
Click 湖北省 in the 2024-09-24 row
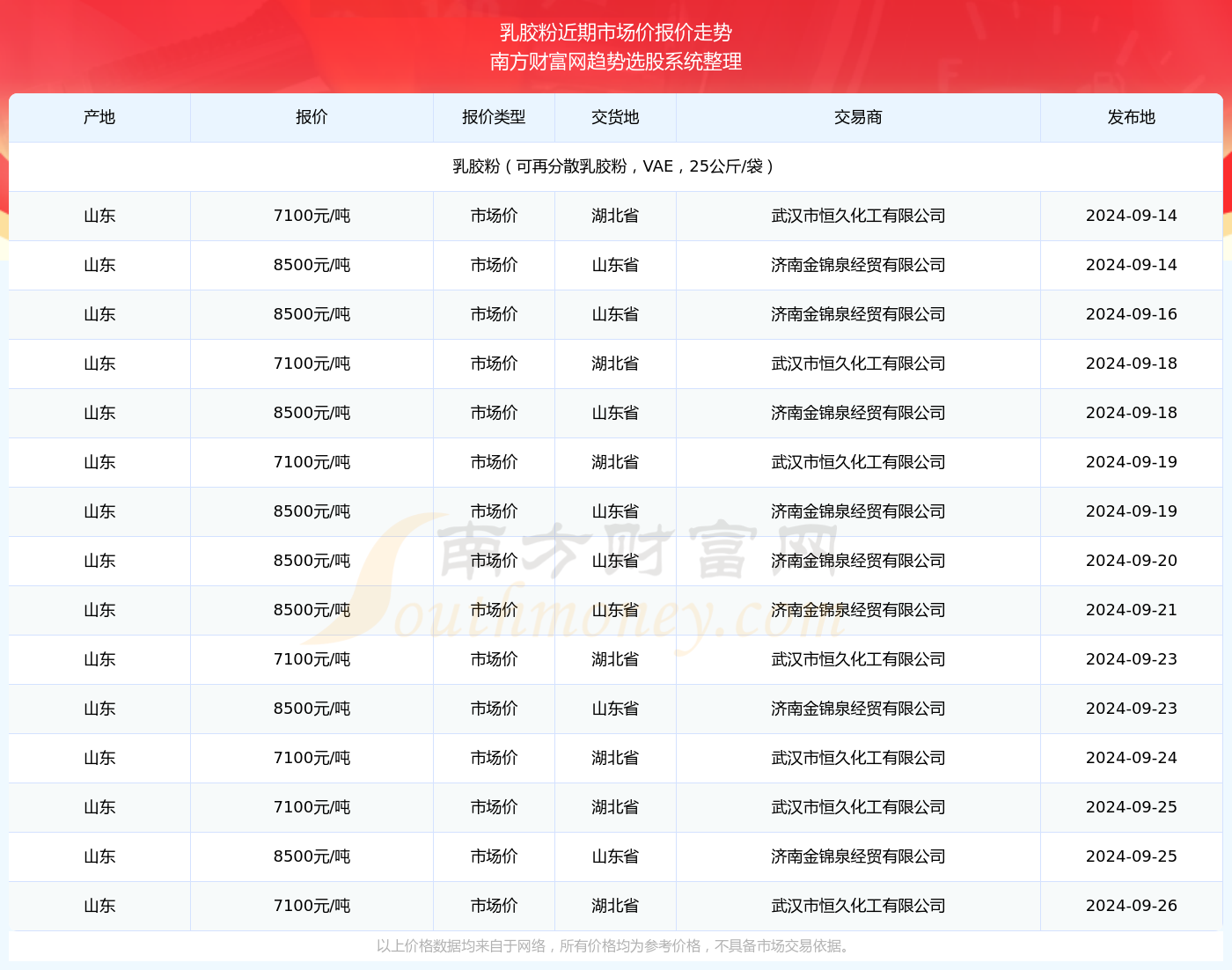[615, 758]
